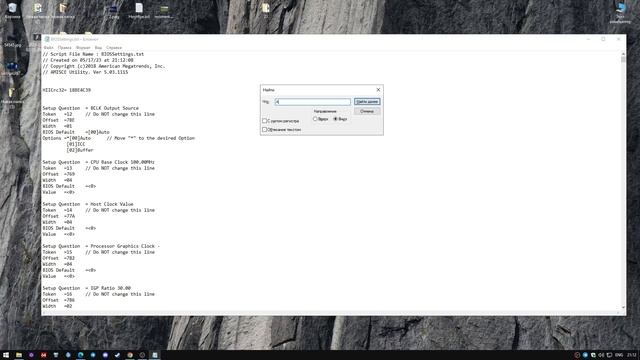Click the ENG language indicator
Image resolution: width=640 pixels, height=360 pixels.
(619, 355)
